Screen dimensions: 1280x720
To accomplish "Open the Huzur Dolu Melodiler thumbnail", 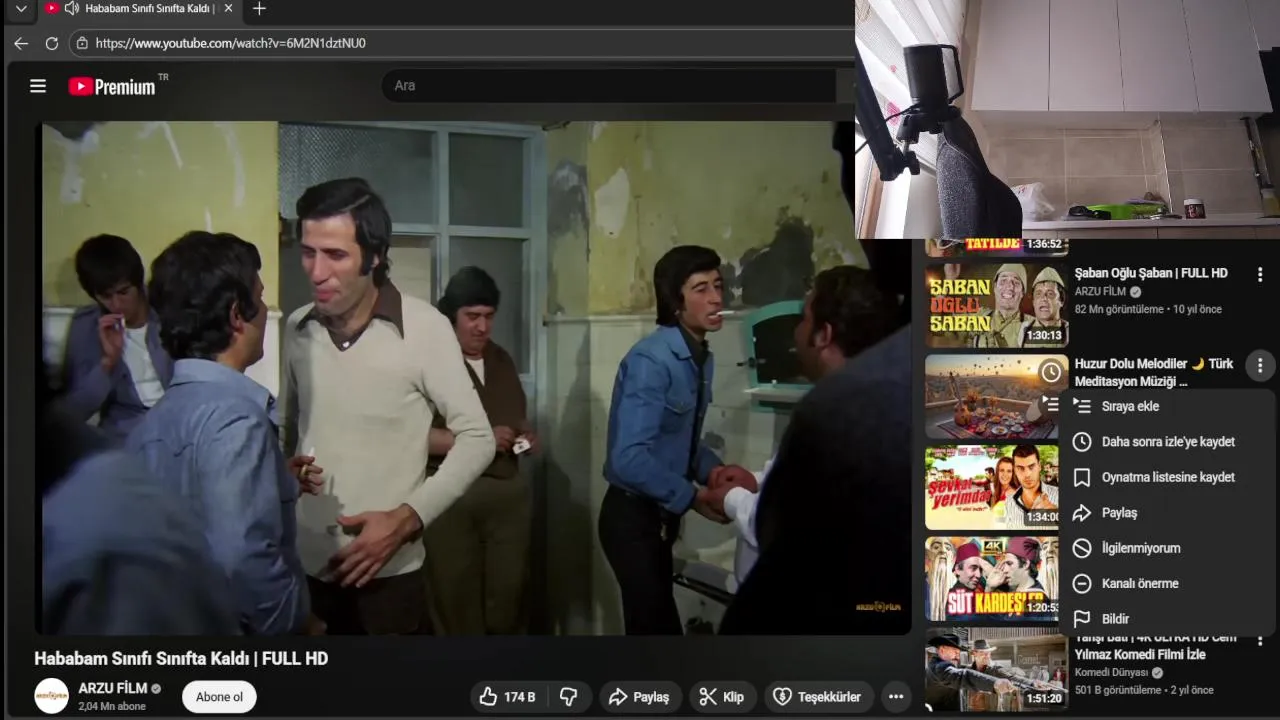I will 996,396.
